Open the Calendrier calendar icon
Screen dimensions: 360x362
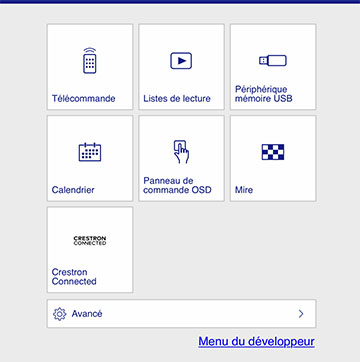tap(90, 152)
